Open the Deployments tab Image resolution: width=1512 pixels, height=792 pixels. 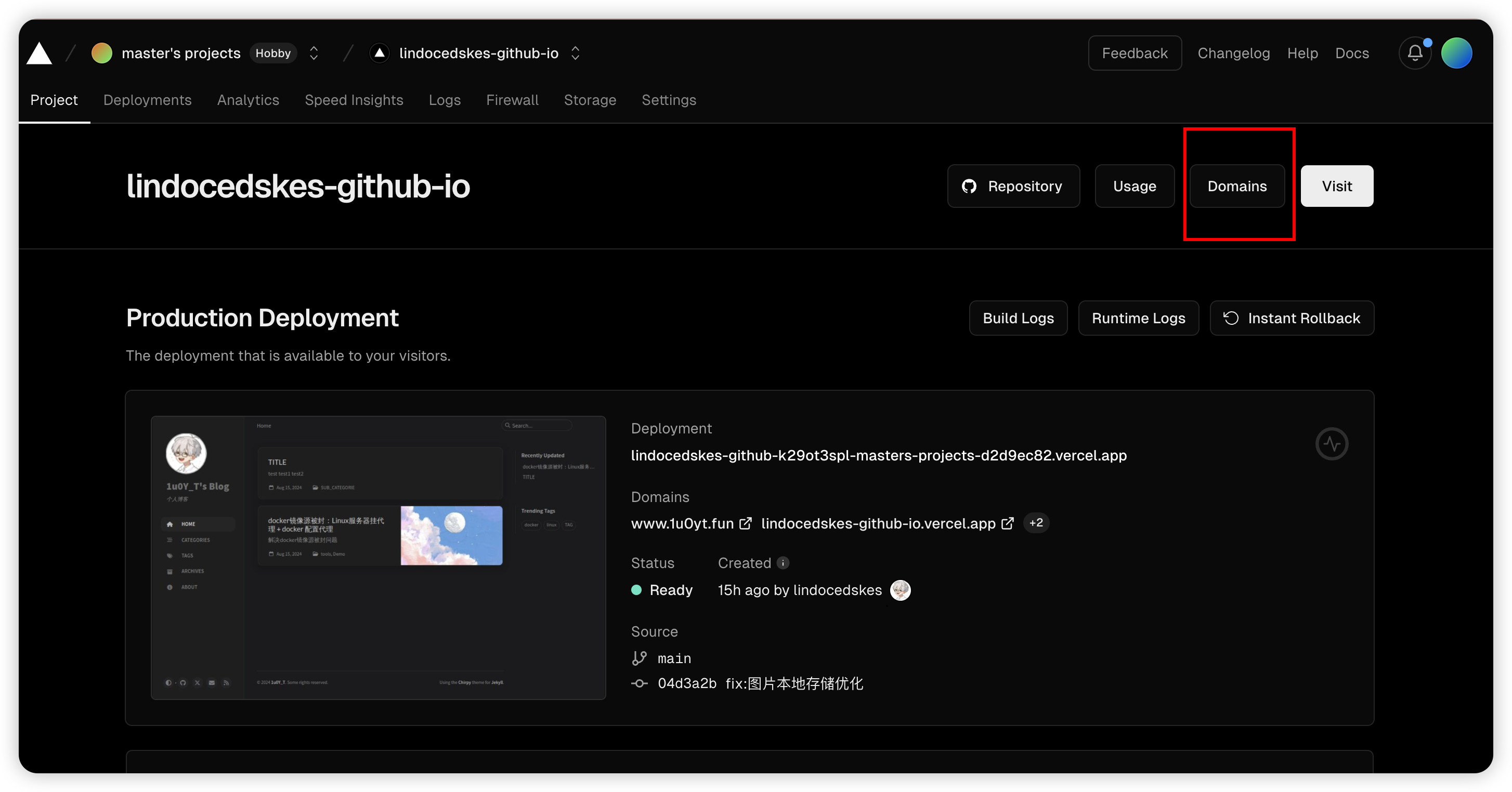pyautogui.click(x=147, y=100)
